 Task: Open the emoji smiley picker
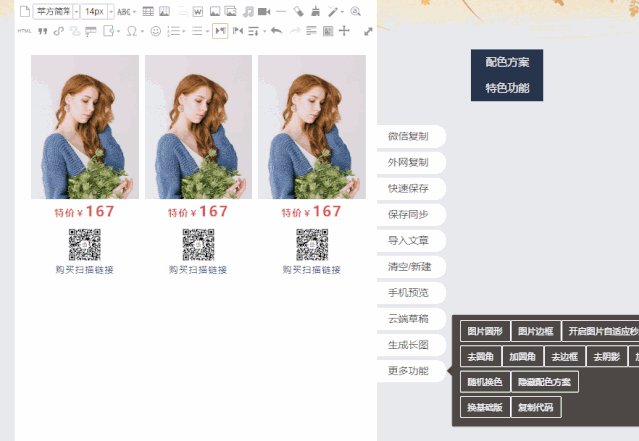tap(156, 31)
